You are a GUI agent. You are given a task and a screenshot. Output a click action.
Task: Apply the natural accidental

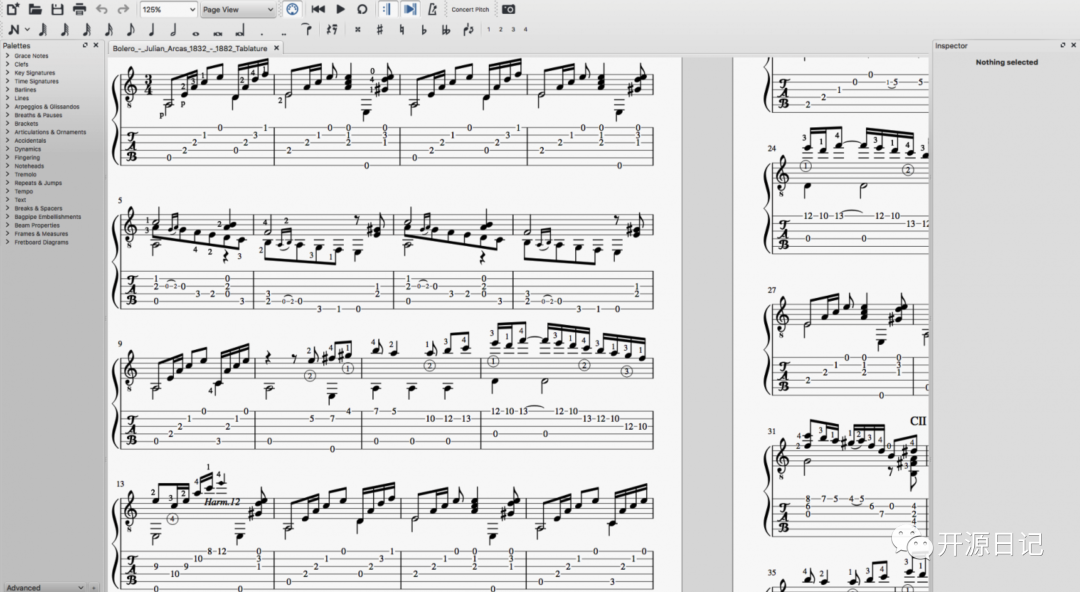[x=402, y=30]
